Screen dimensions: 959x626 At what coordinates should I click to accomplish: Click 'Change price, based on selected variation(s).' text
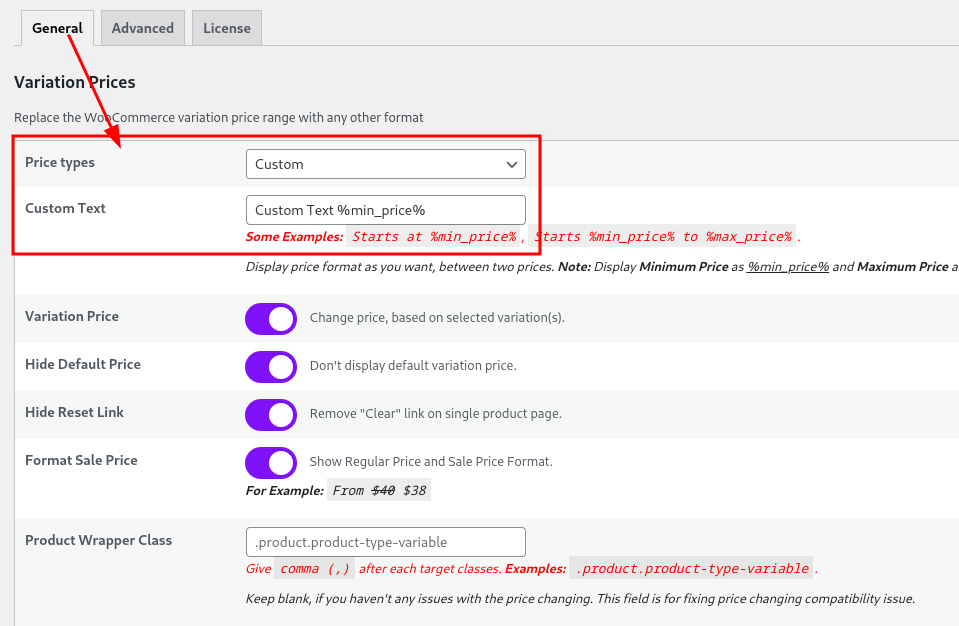pos(437,317)
